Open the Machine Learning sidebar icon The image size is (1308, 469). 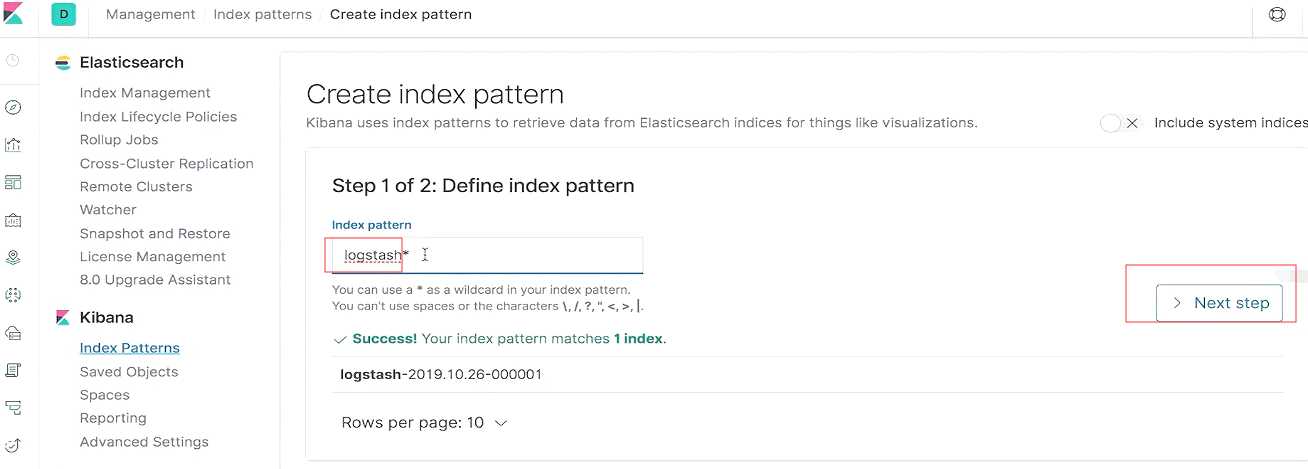[x=13, y=295]
